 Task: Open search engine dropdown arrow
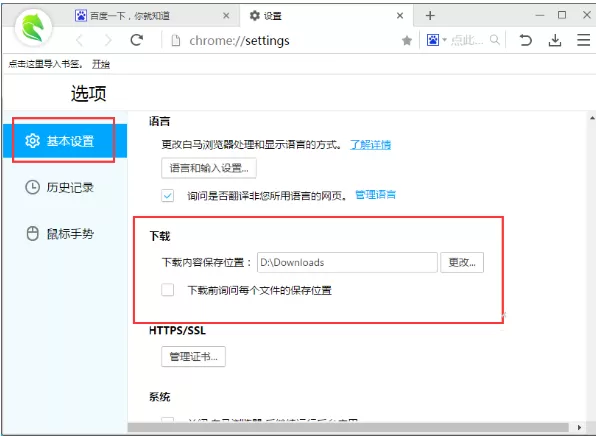[x=444, y=40]
